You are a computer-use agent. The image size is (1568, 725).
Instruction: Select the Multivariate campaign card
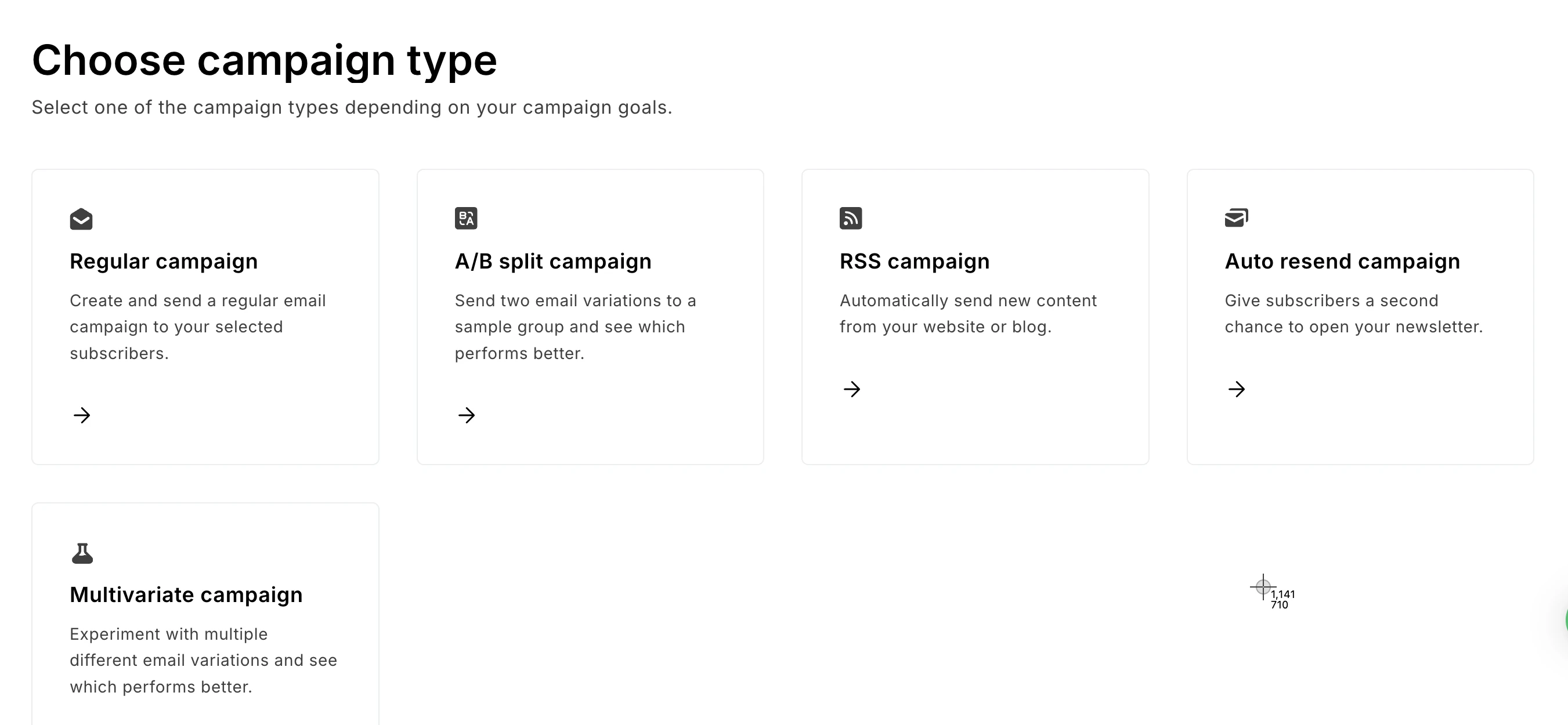[x=206, y=614]
